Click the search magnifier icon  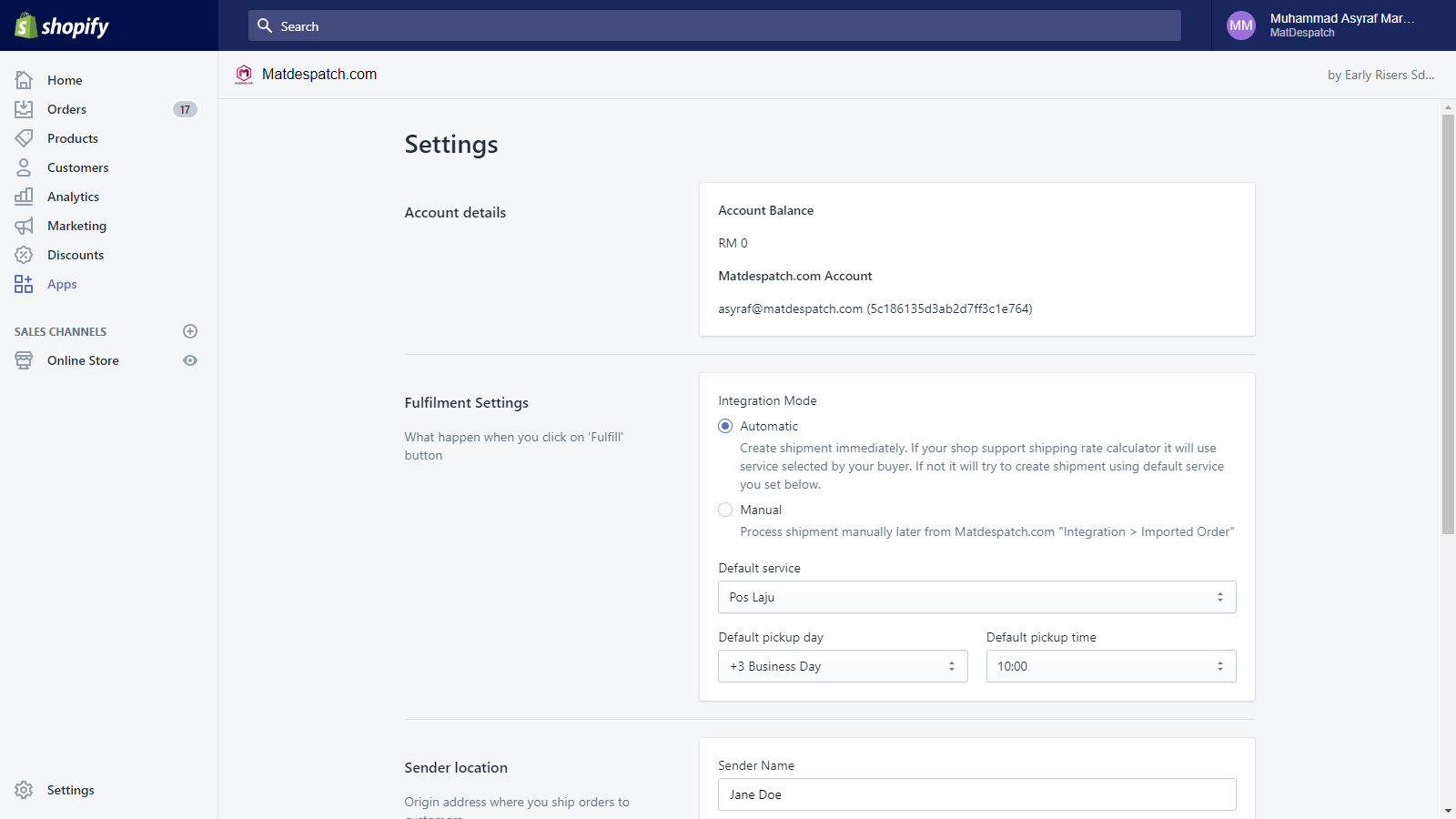[x=265, y=25]
